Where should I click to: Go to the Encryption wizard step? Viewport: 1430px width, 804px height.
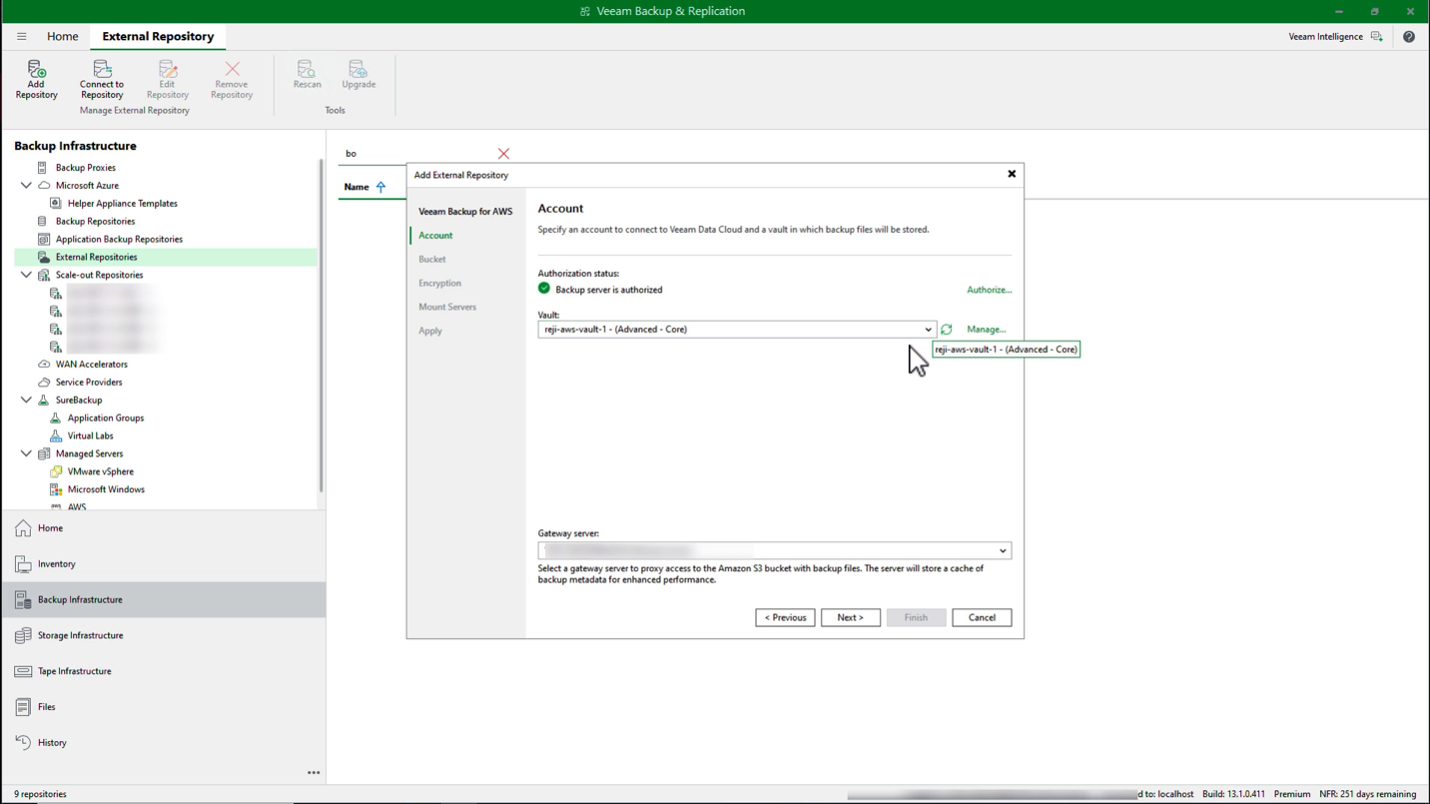[440, 283]
